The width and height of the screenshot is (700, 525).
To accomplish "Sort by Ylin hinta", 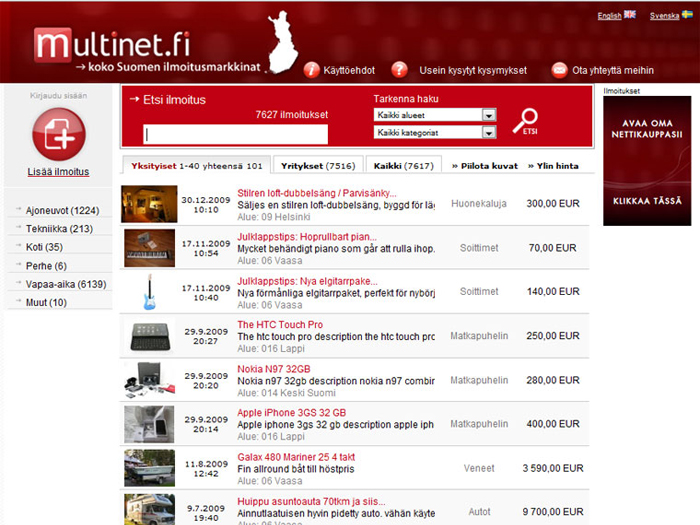I will pos(553,166).
